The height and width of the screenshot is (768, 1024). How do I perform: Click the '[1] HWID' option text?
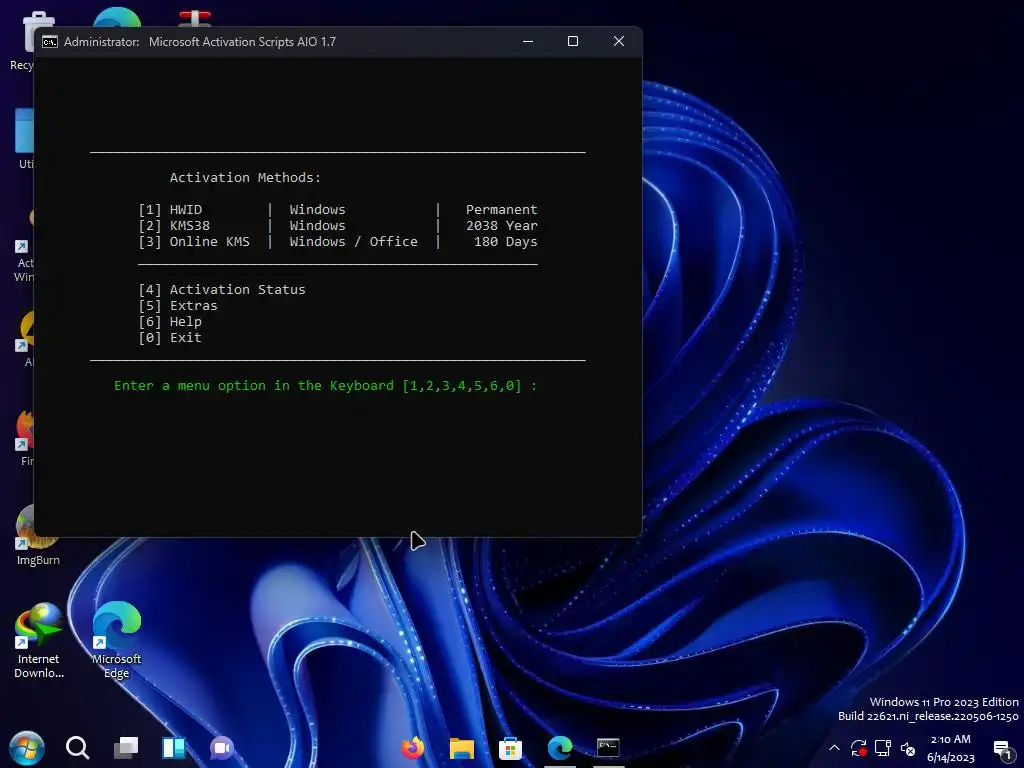[x=170, y=210]
